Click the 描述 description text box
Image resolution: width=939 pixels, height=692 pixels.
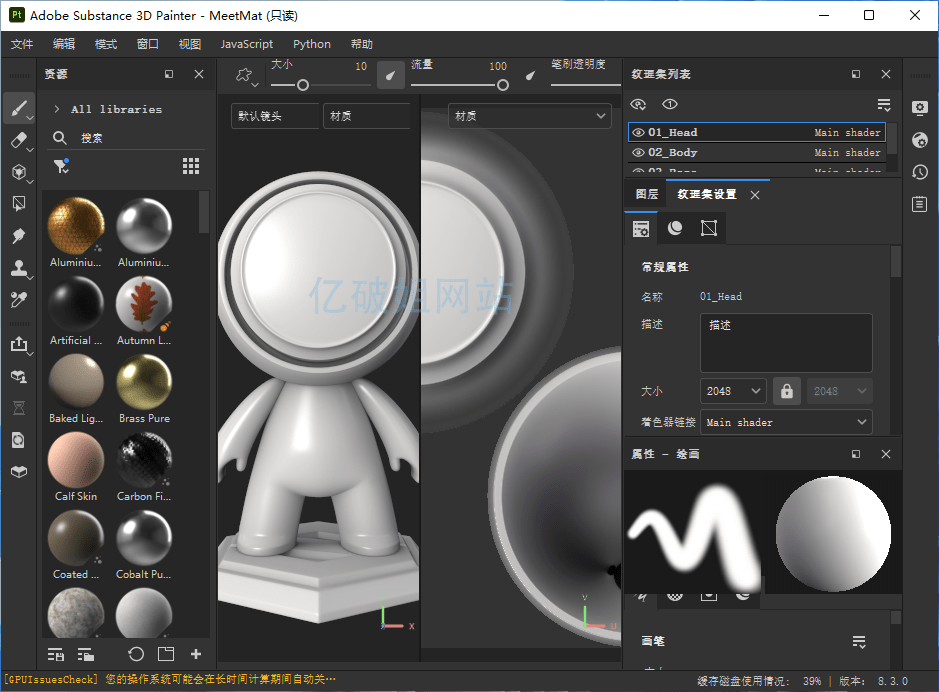786,343
